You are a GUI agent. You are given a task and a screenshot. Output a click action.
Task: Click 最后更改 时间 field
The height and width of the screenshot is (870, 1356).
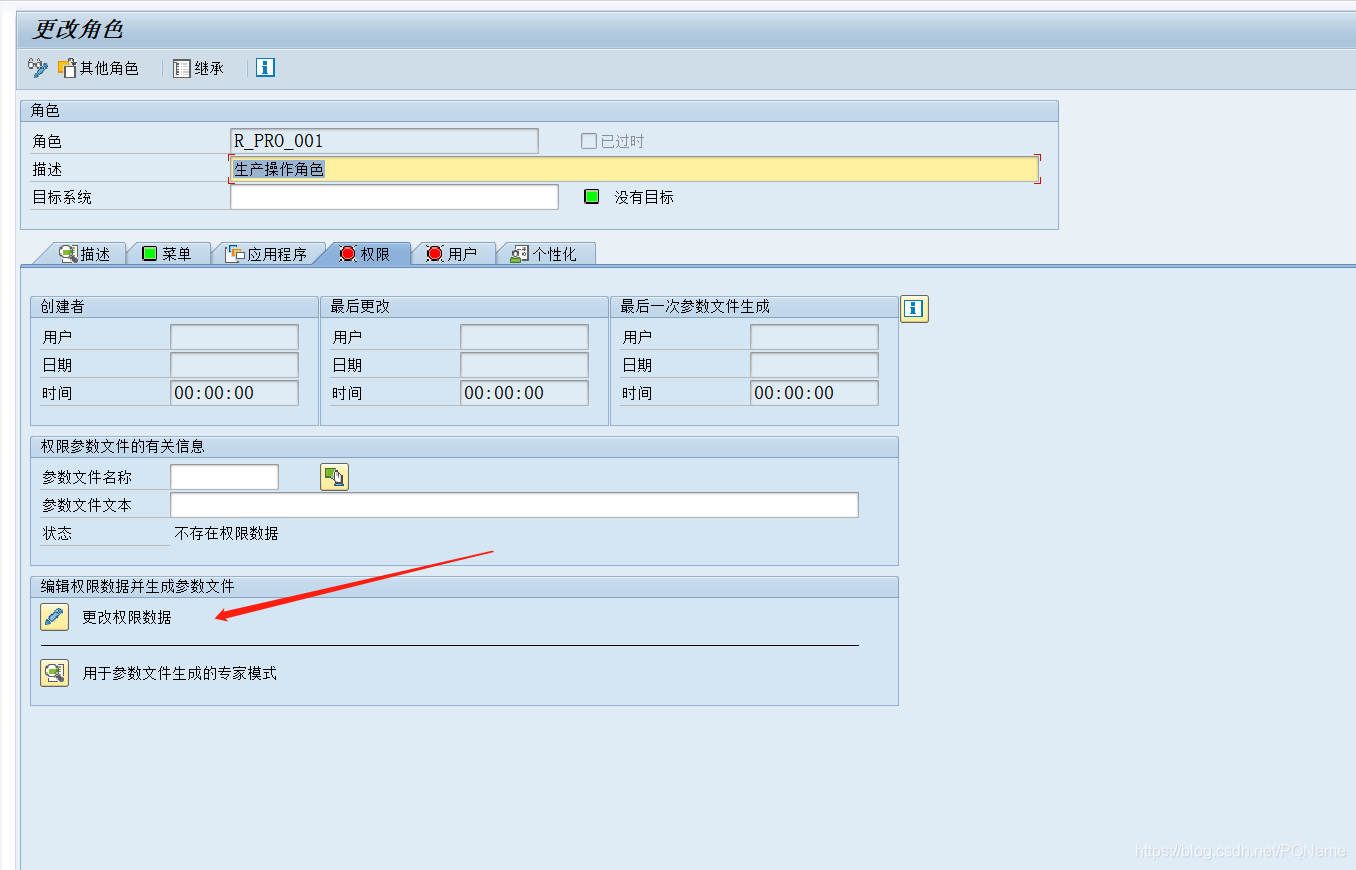(524, 393)
